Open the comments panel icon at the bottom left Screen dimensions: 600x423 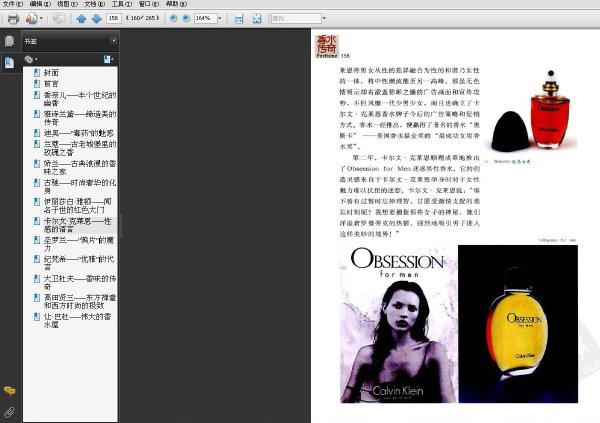click(x=10, y=390)
